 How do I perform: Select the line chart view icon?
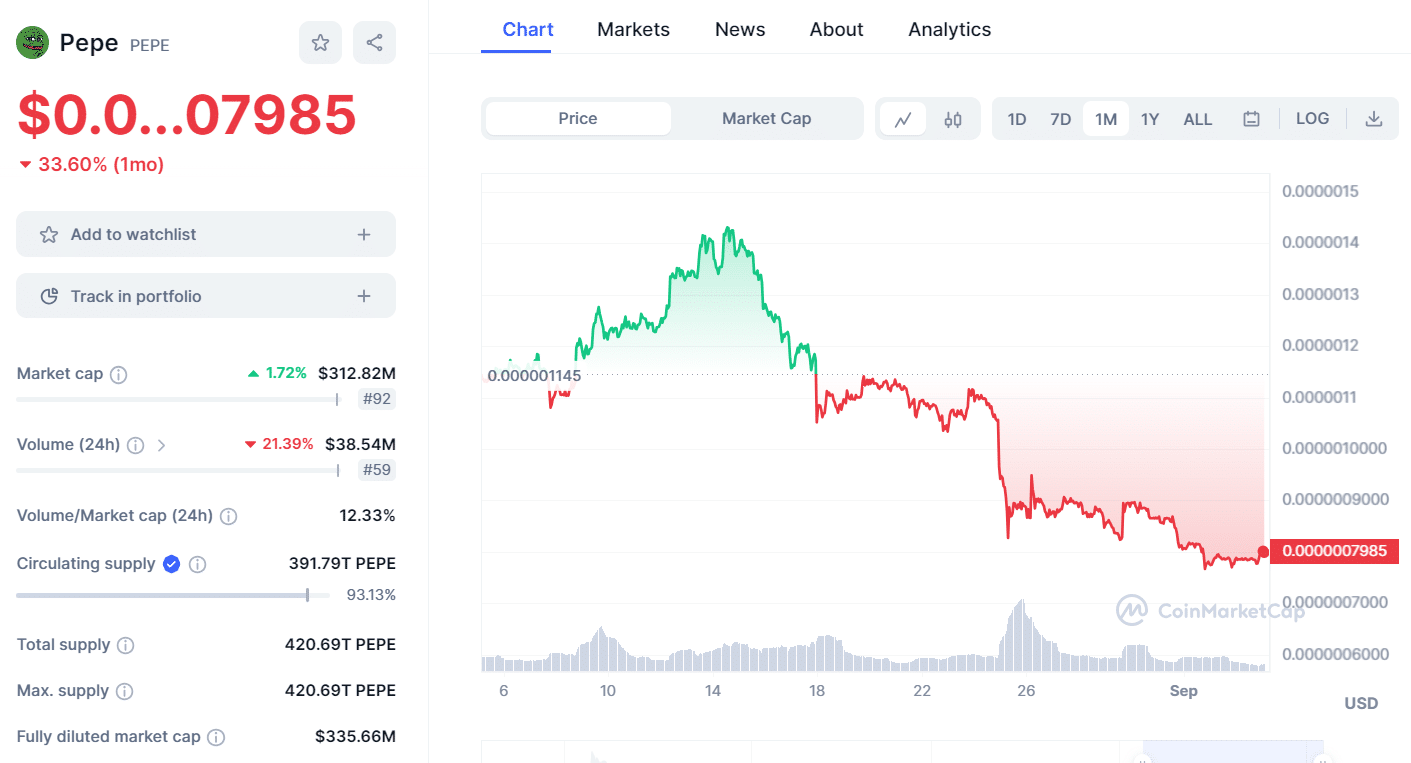903,119
